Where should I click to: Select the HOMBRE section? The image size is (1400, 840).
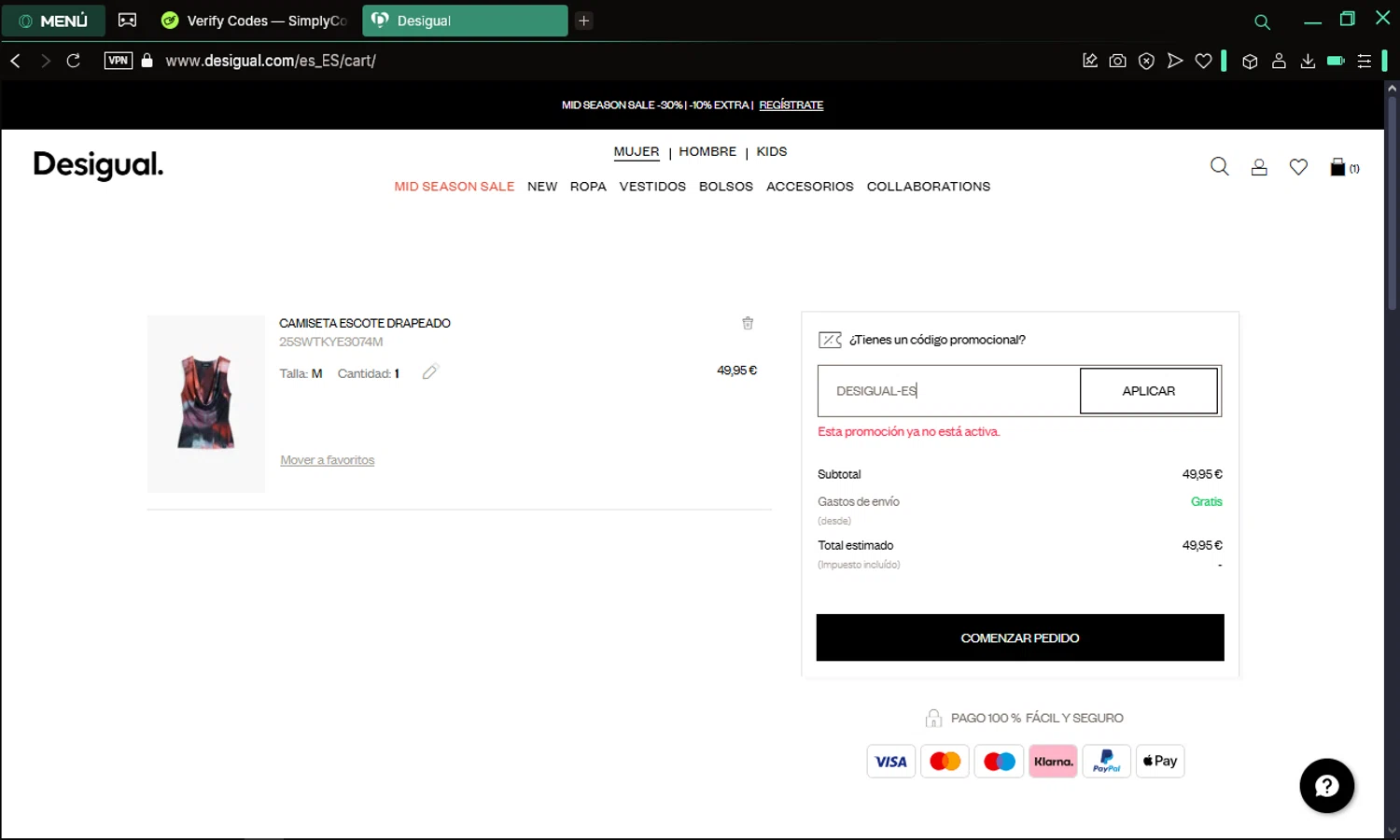pos(707,151)
